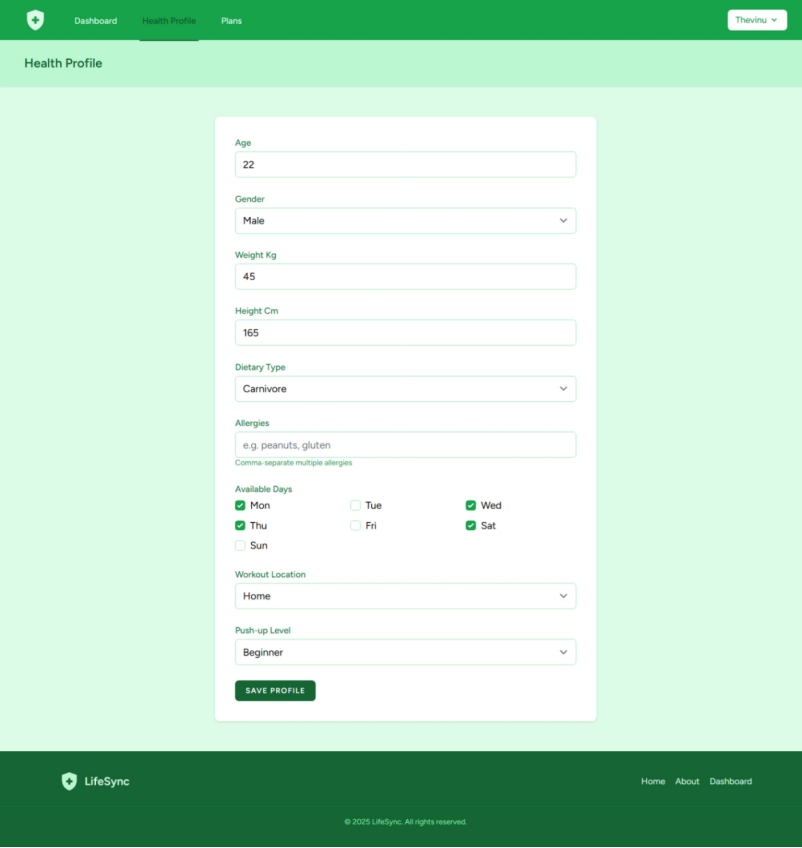Open the Dietary Type dropdown

(405, 388)
